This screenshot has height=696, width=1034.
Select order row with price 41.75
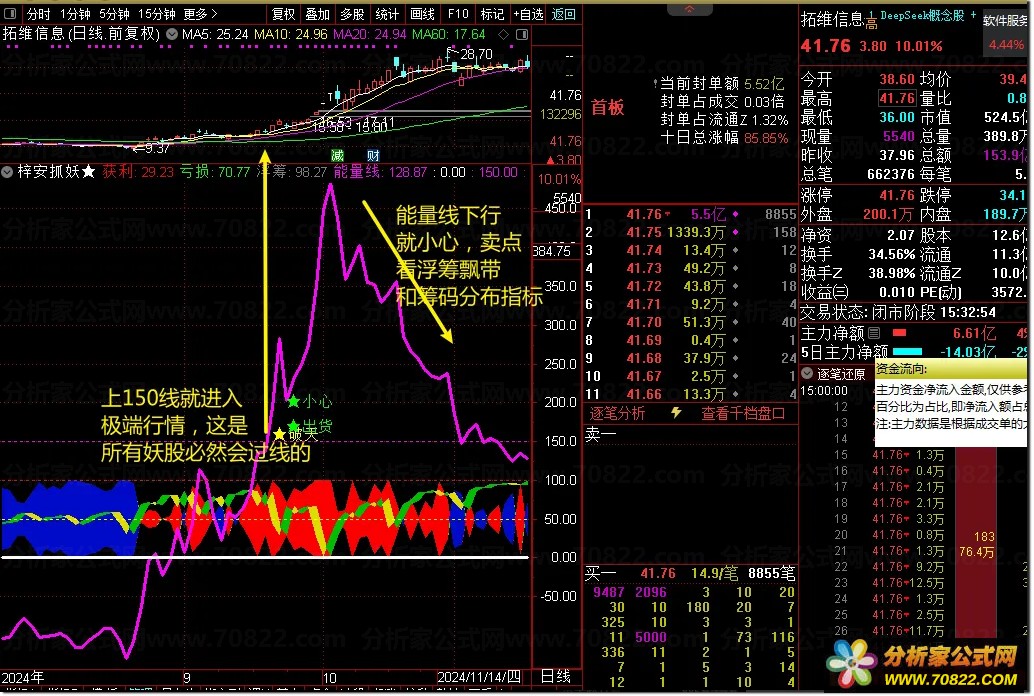(690, 232)
